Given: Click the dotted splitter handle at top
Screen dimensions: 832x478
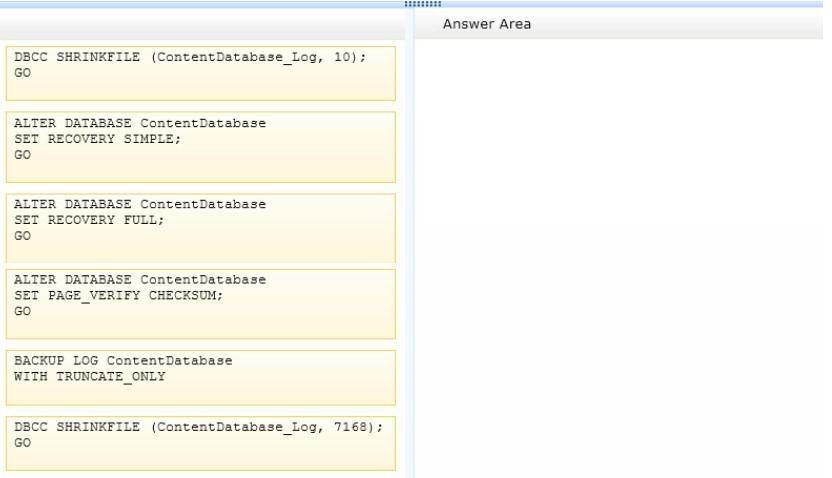Looking at the screenshot, I should 422,4.
